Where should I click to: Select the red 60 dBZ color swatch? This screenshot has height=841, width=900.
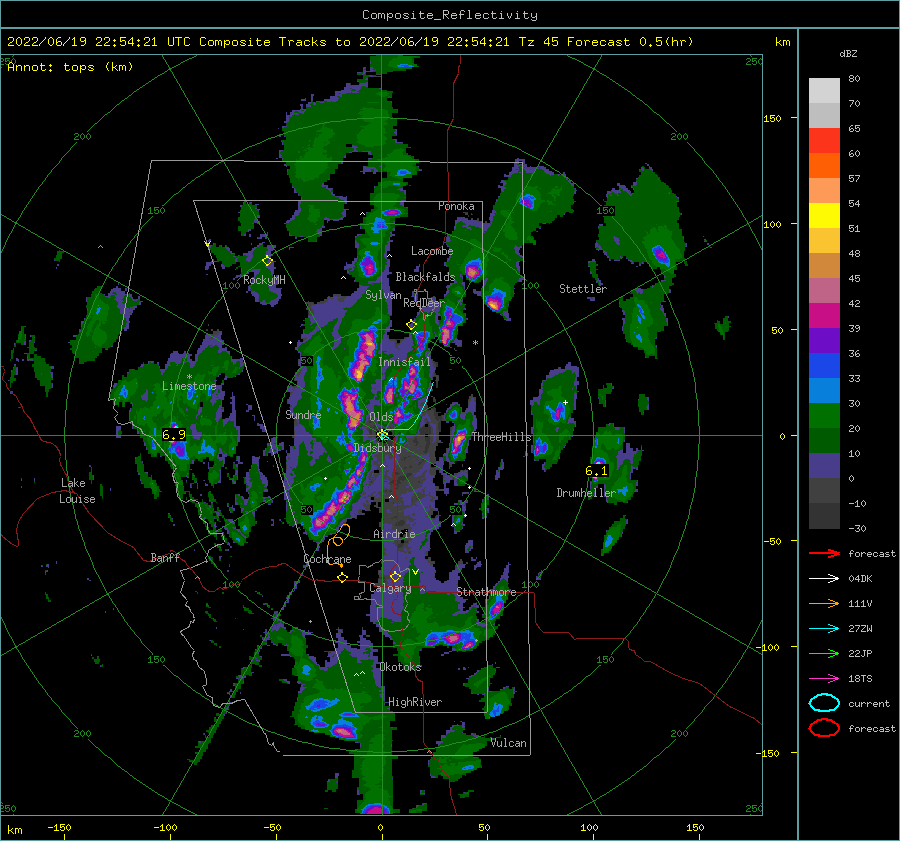pos(824,141)
